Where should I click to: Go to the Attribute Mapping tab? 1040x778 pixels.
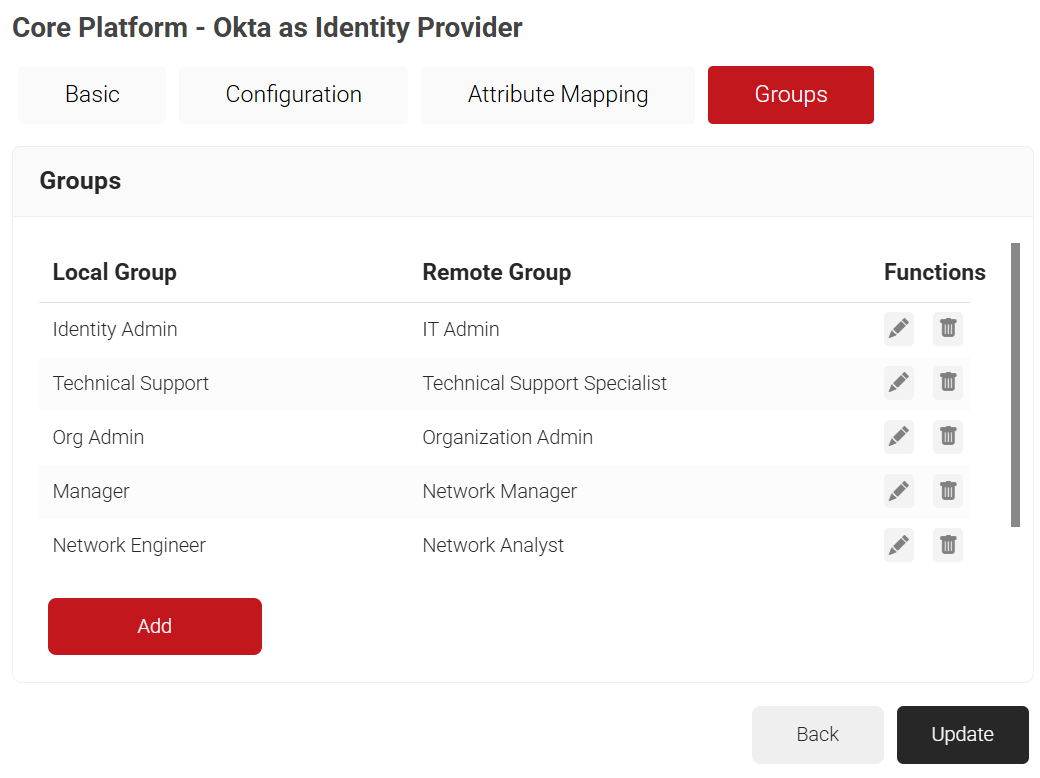[557, 95]
